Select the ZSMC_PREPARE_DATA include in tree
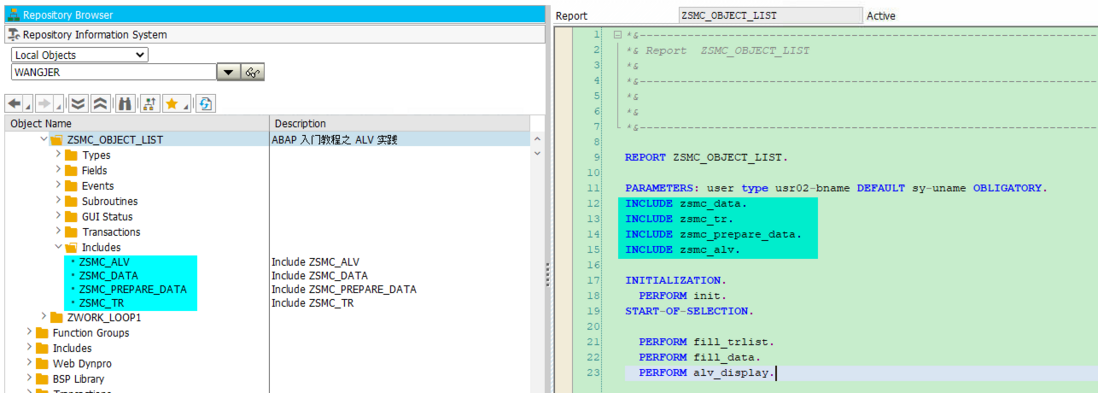The width and height of the screenshot is (1098, 393). point(133,289)
